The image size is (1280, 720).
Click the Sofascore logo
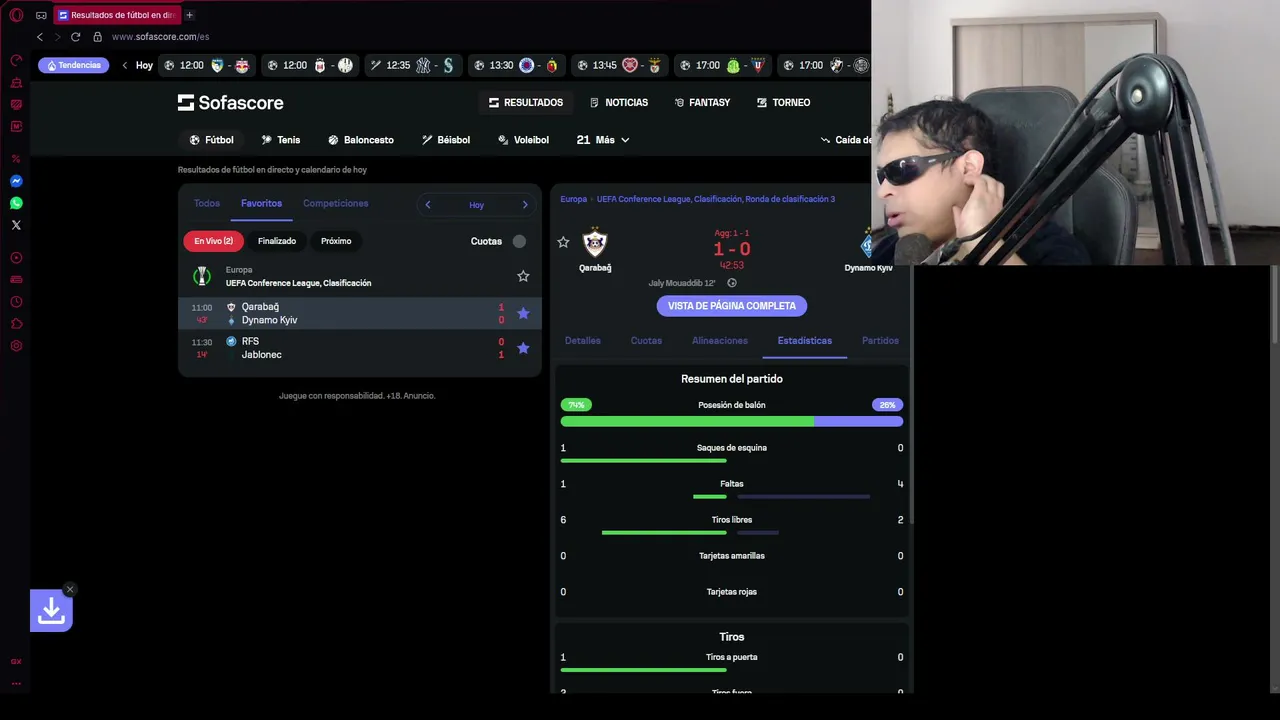click(x=231, y=102)
